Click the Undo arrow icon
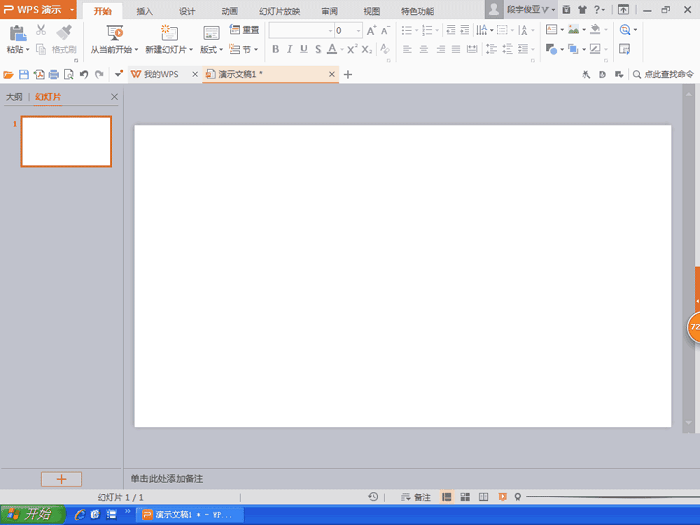Image resolution: width=700 pixels, height=525 pixels. click(84, 74)
